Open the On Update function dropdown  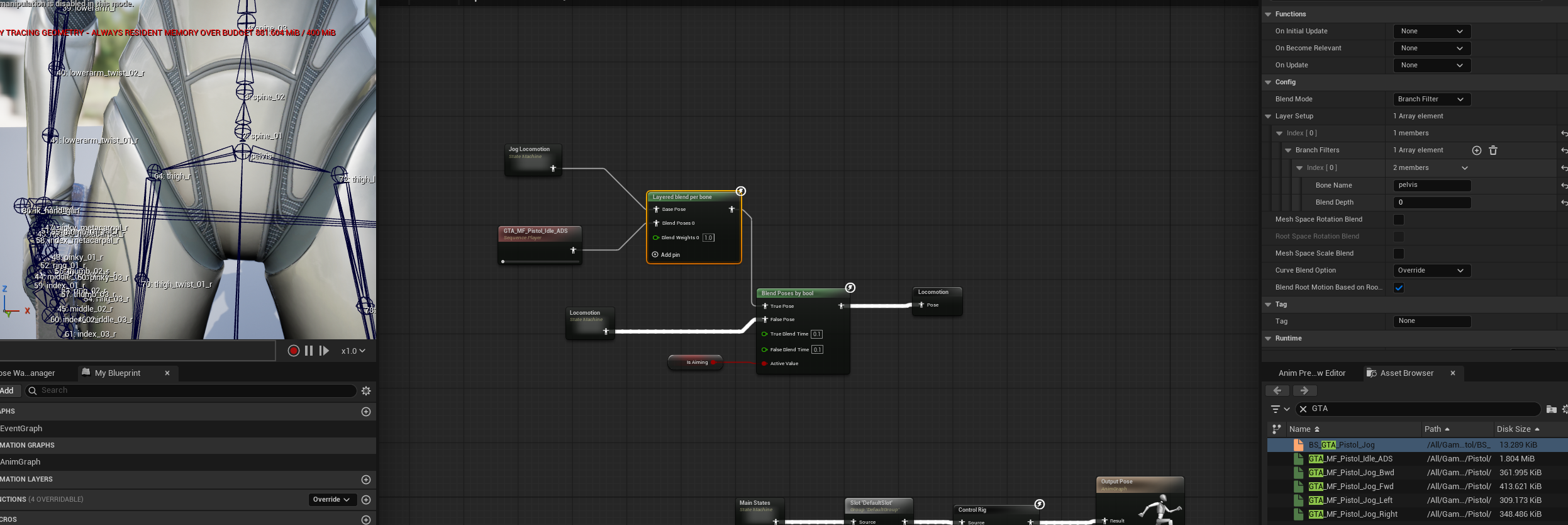pyautogui.click(x=1432, y=65)
